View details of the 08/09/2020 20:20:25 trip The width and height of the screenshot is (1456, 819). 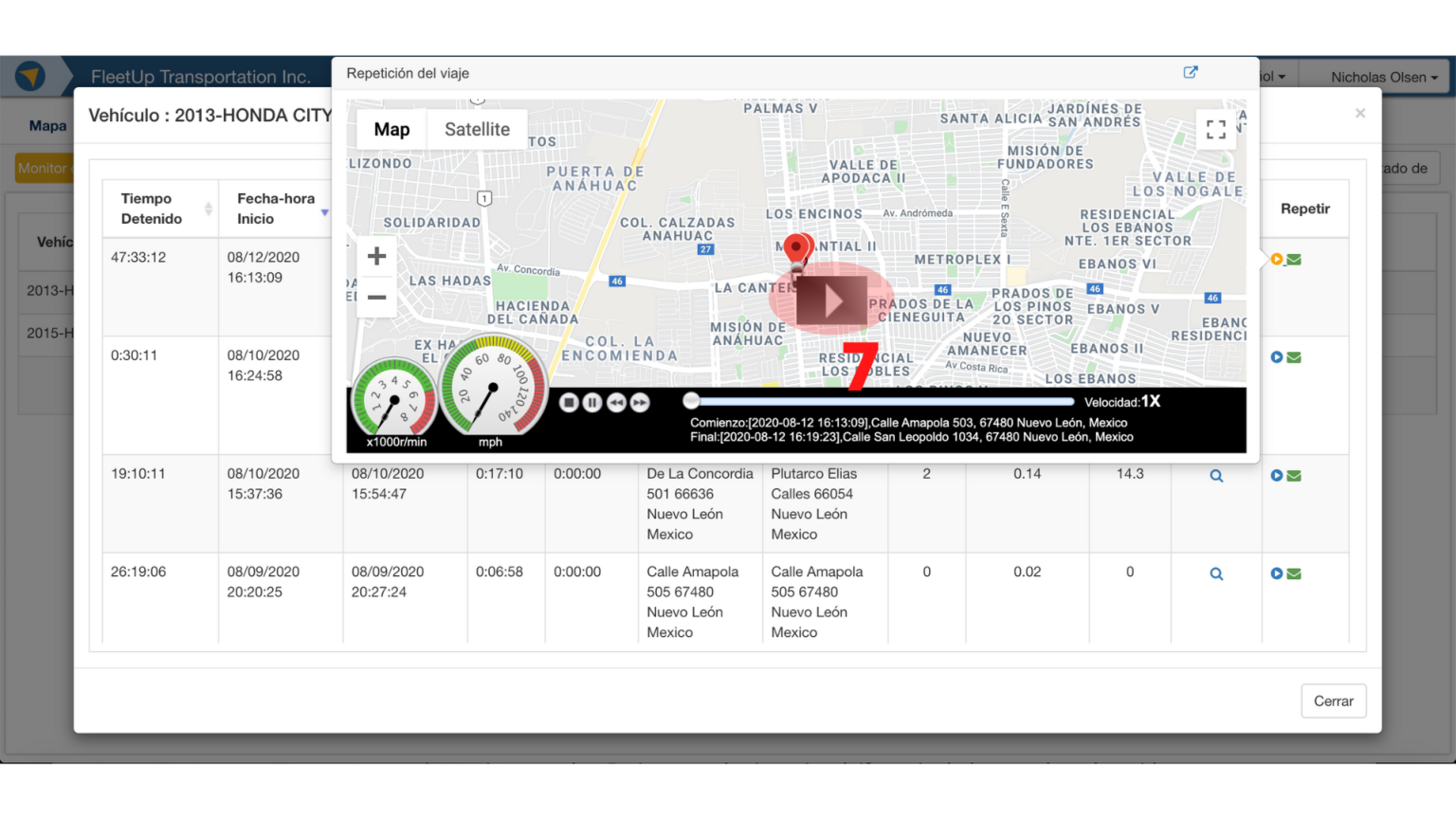(1216, 573)
